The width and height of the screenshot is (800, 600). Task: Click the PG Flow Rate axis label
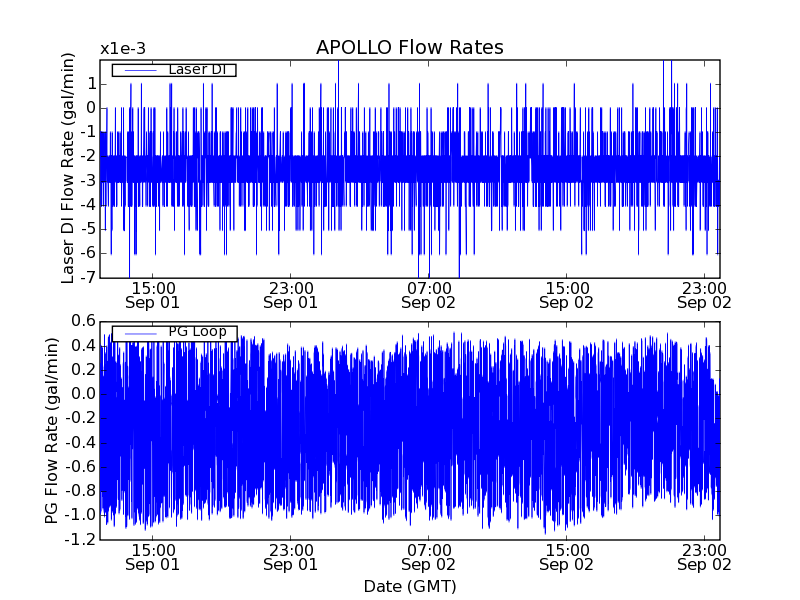52,431
